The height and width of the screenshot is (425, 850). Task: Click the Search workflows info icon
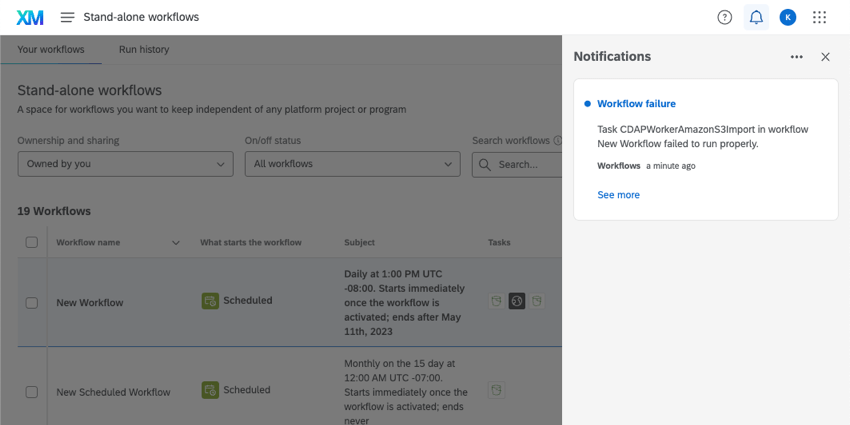[x=557, y=141]
